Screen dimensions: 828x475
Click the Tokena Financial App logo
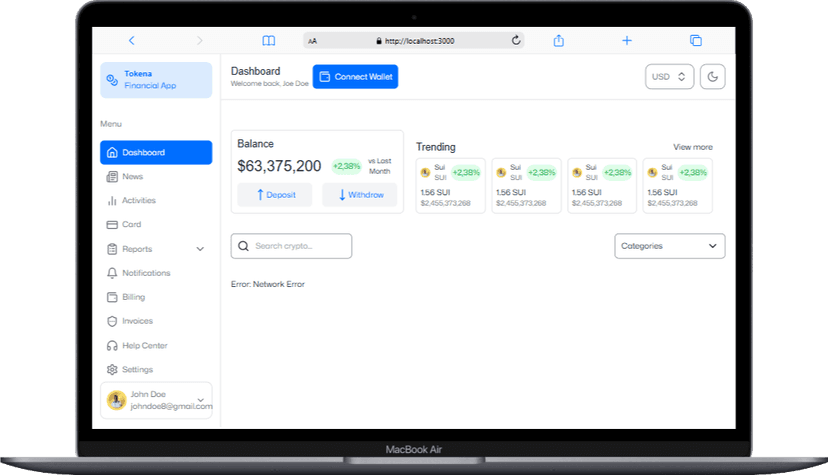point(156,80)
